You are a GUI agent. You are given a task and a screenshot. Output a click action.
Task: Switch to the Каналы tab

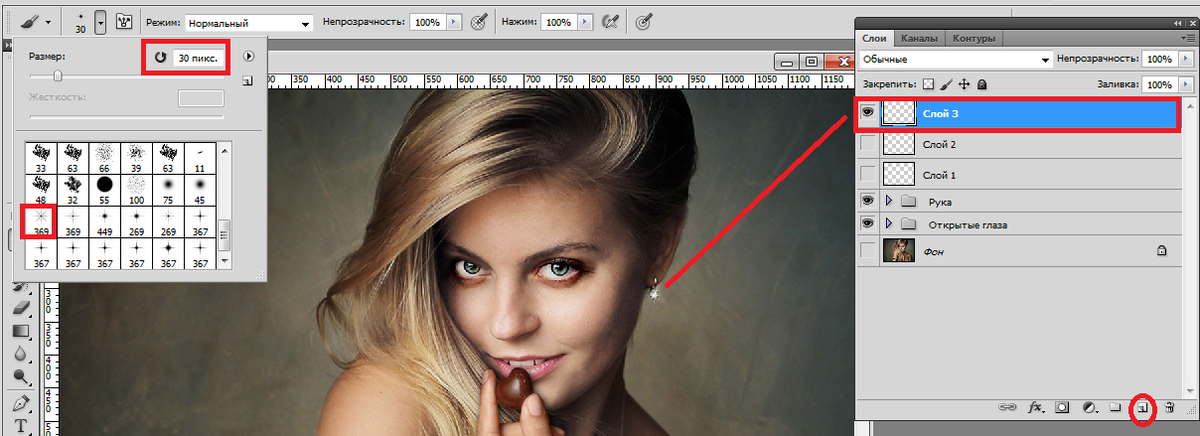click(918, 39)
